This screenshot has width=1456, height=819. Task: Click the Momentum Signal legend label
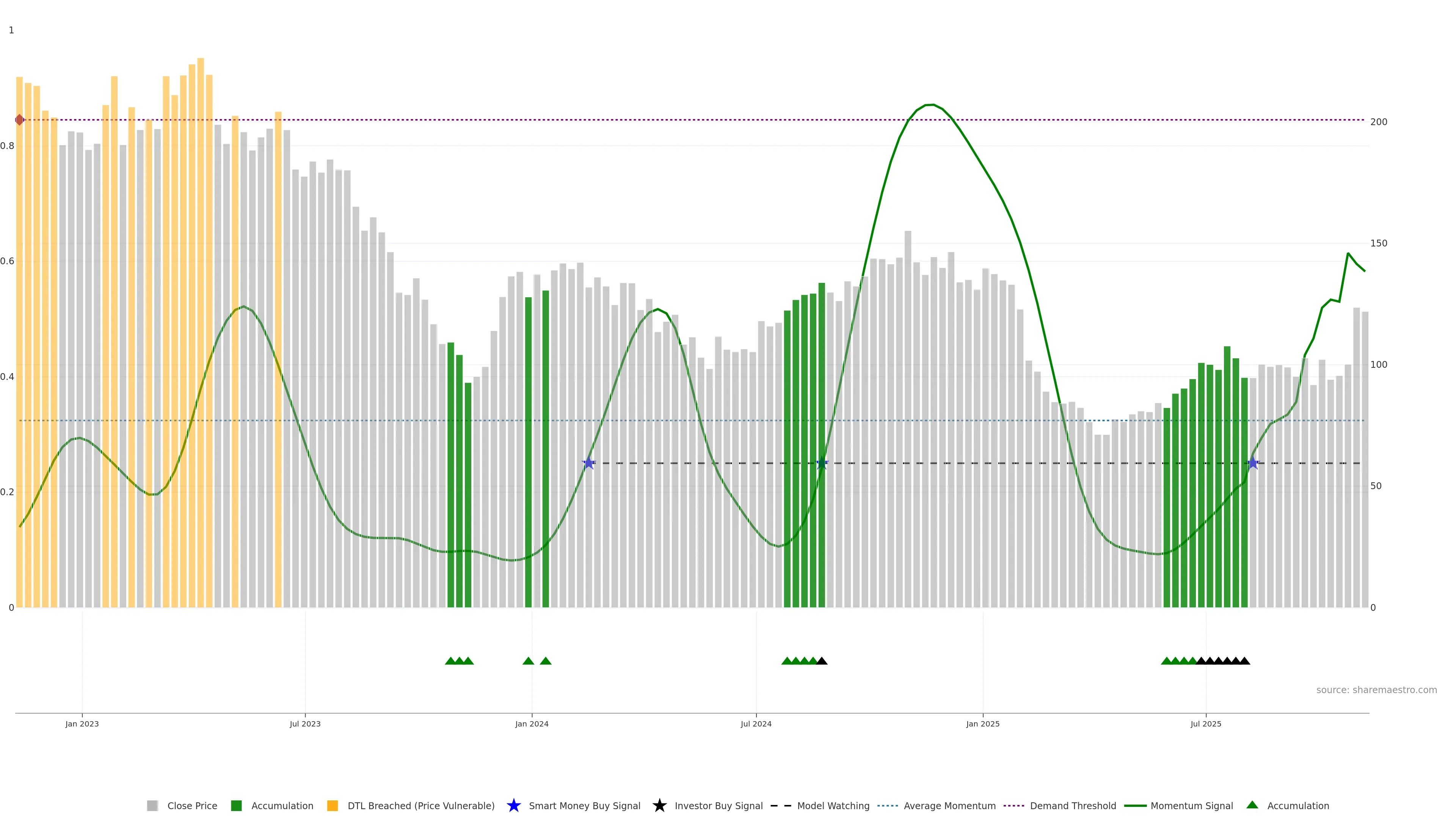pos(1191,806)
